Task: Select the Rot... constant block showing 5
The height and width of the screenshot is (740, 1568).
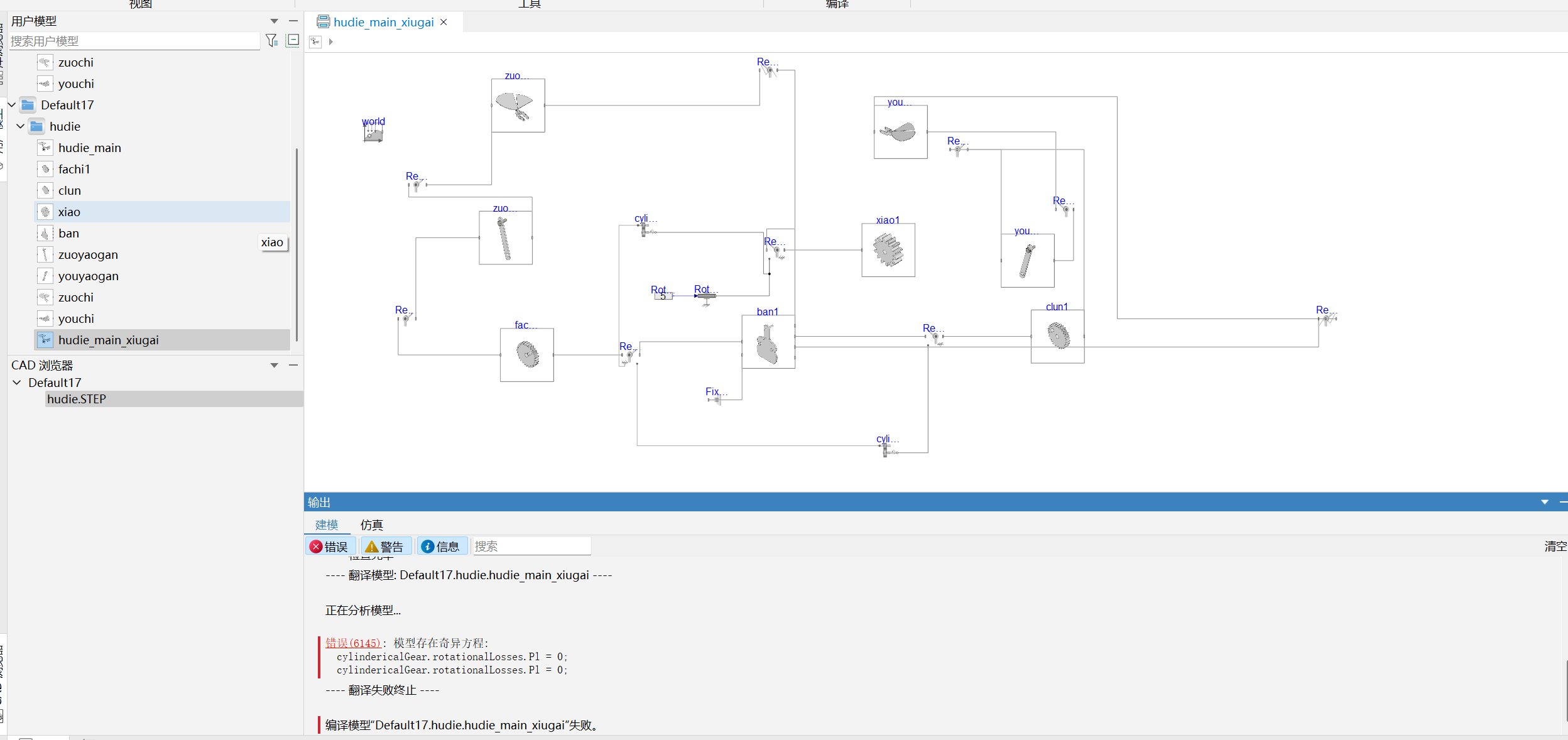Action: click(x=663, y=296)
